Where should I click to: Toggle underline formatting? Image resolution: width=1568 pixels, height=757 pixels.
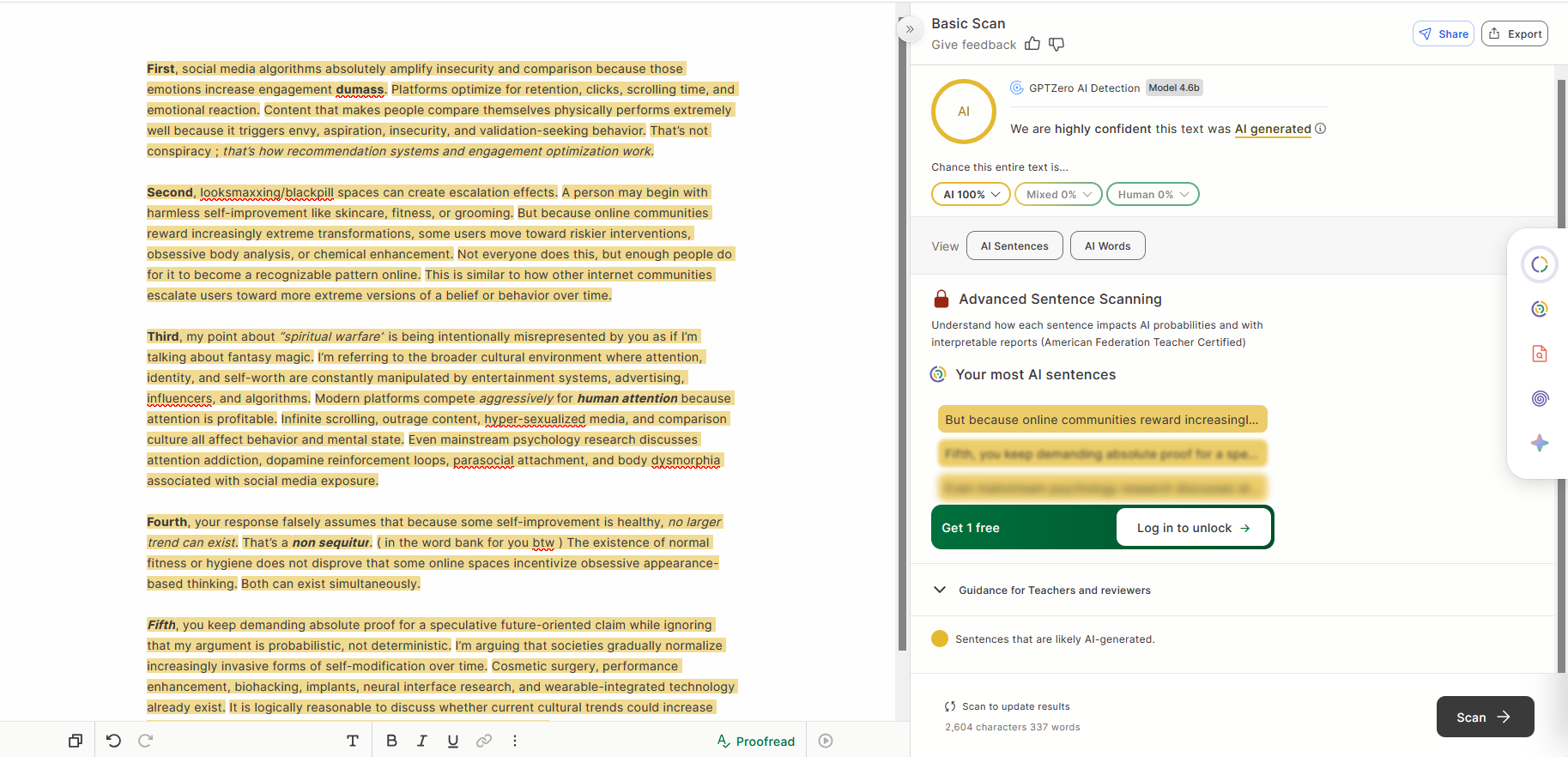coord(453,741)
